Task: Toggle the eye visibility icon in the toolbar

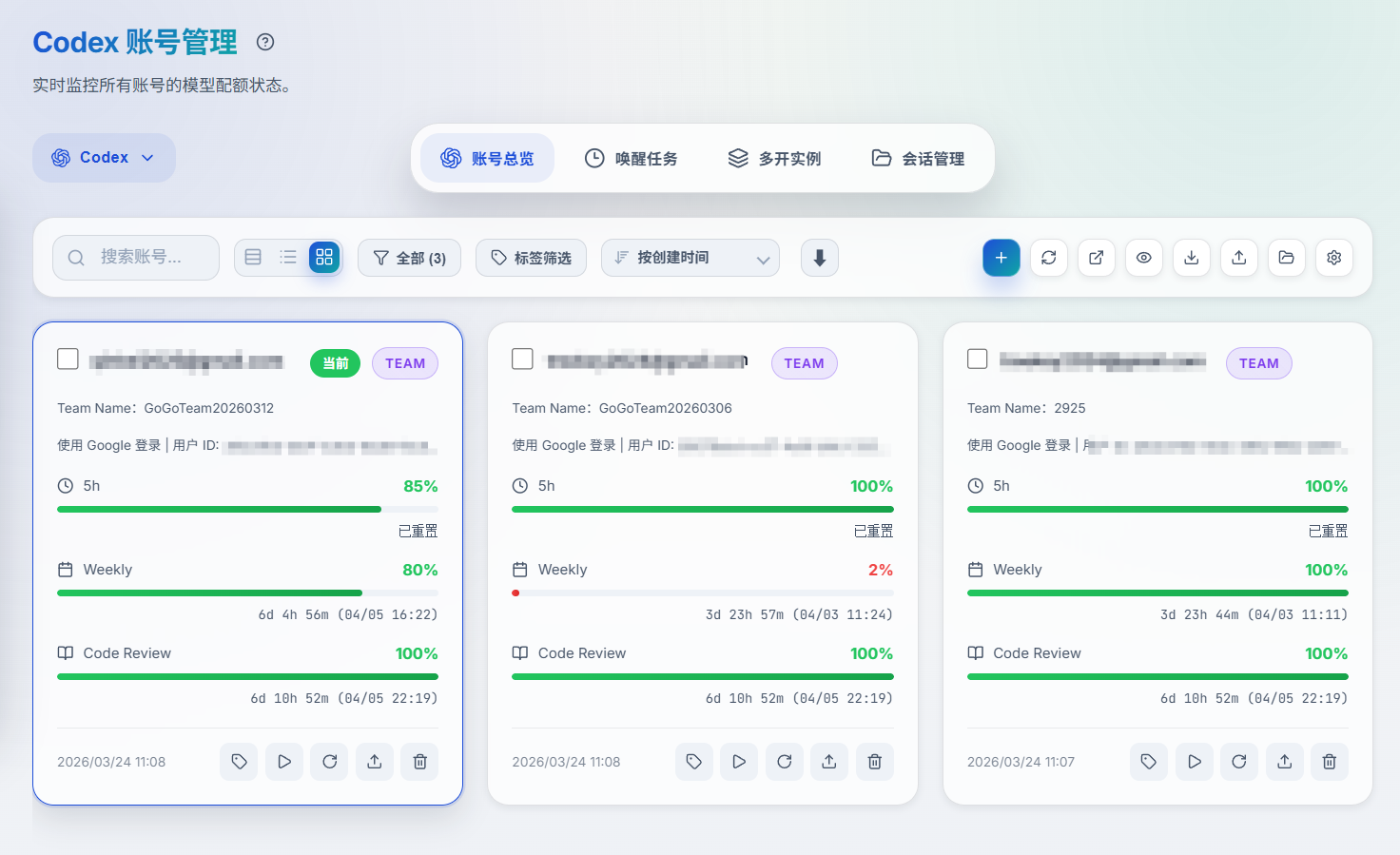Action: pyautogui.click(x=1143, y=258)
